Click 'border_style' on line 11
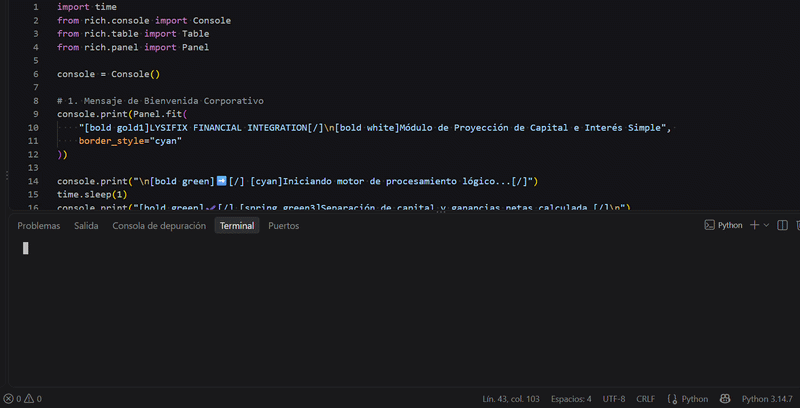 click(x=111, y=141)
